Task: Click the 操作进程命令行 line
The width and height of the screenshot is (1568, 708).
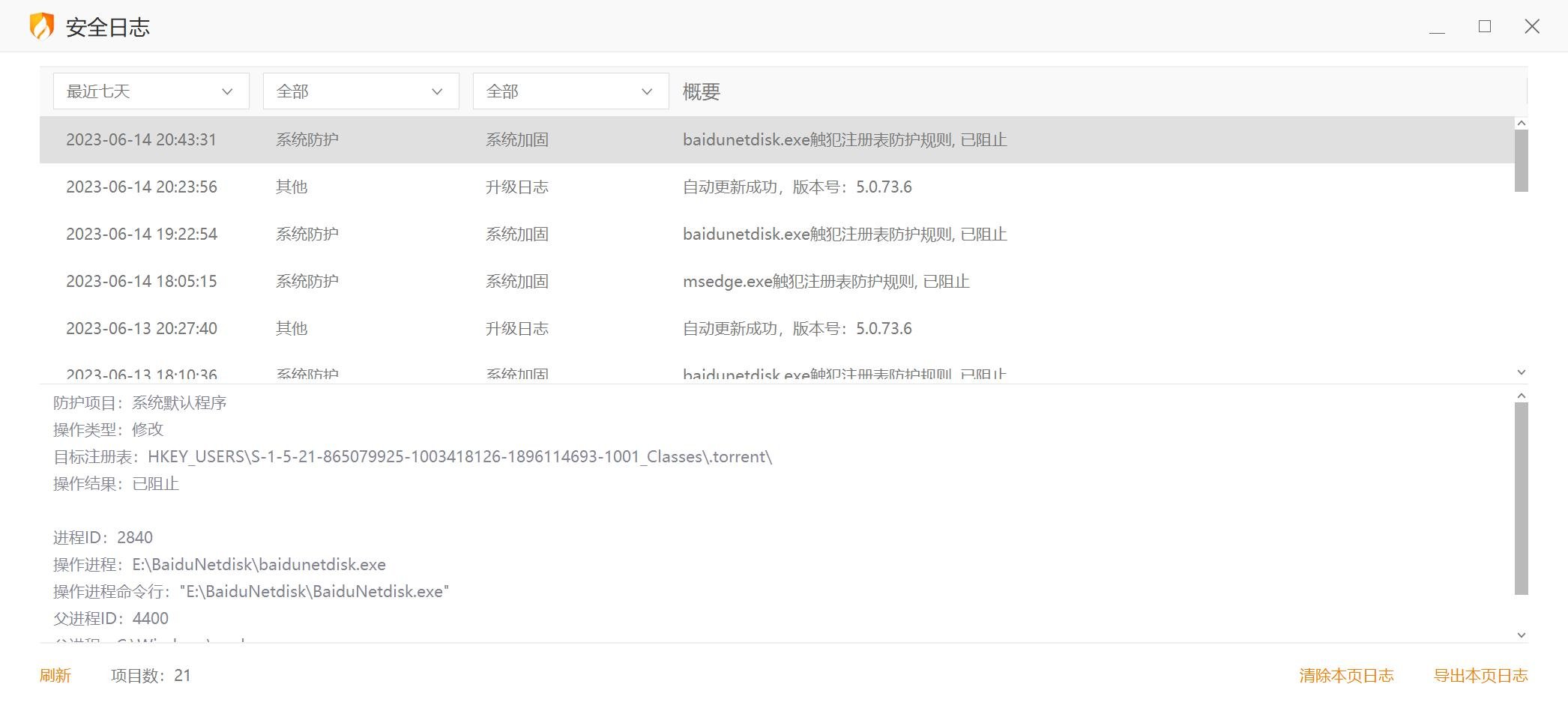Action: pyautogui.click(x=251, y=591)
